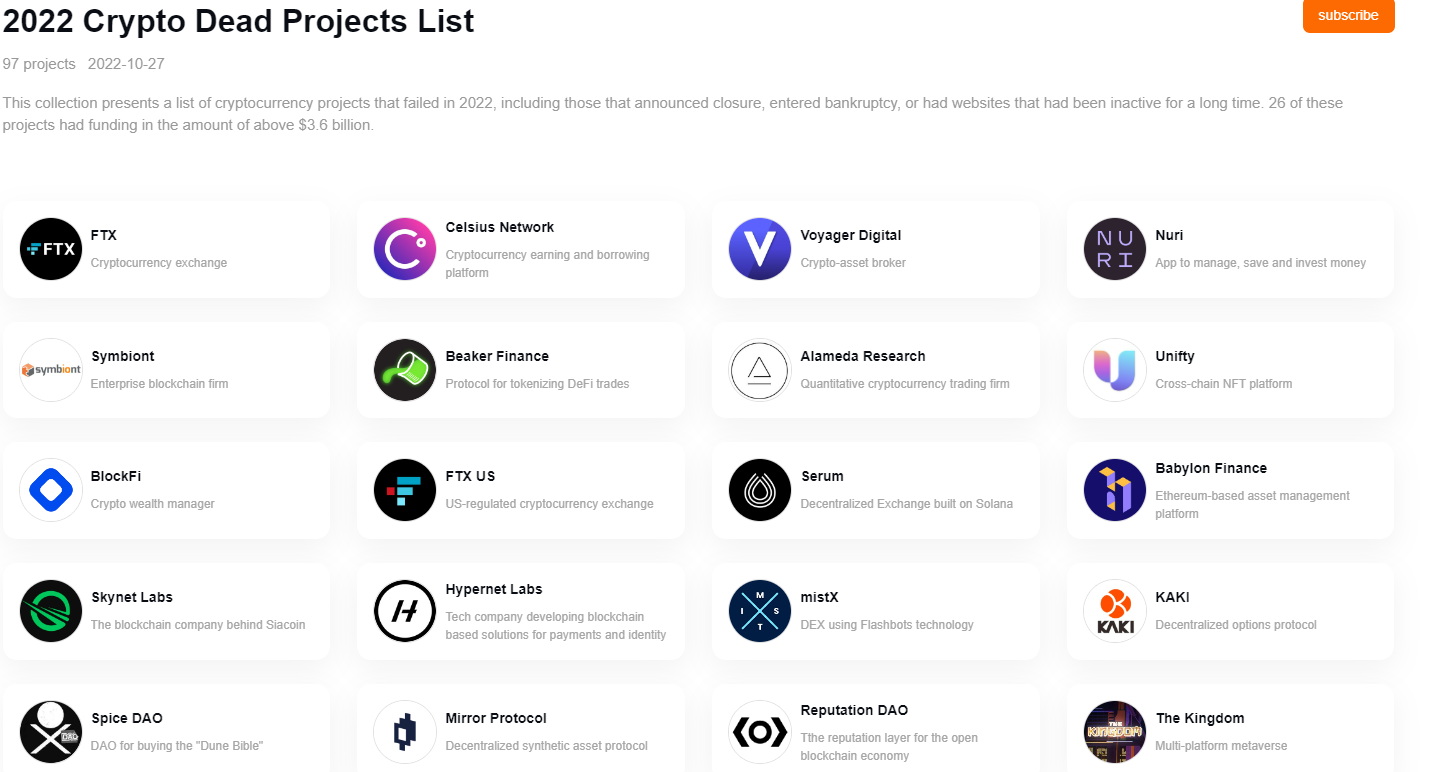1445x772 pixels.
Task: Click the Serum droplet logo icon
Action: point(760,490)
